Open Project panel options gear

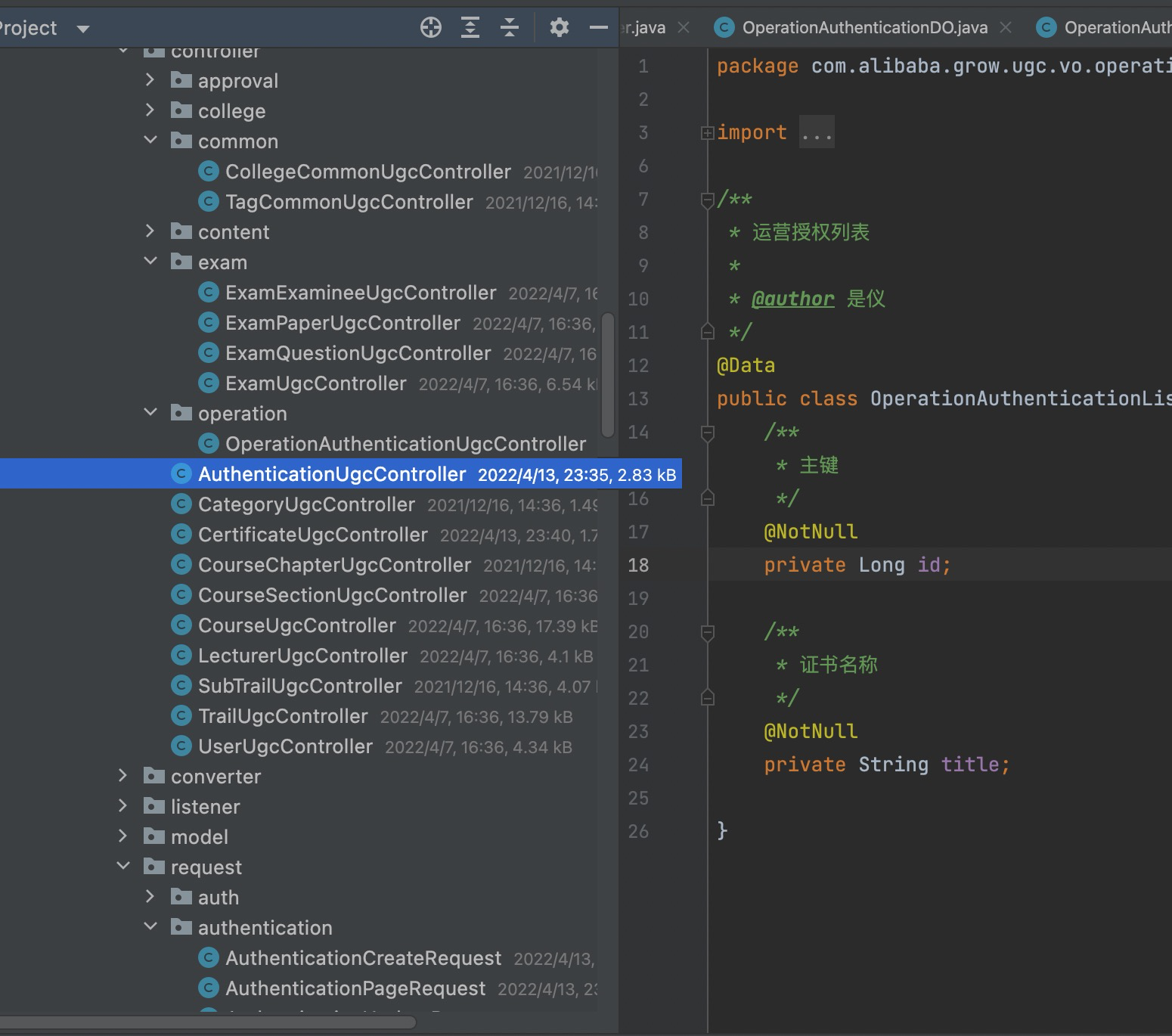560,27
